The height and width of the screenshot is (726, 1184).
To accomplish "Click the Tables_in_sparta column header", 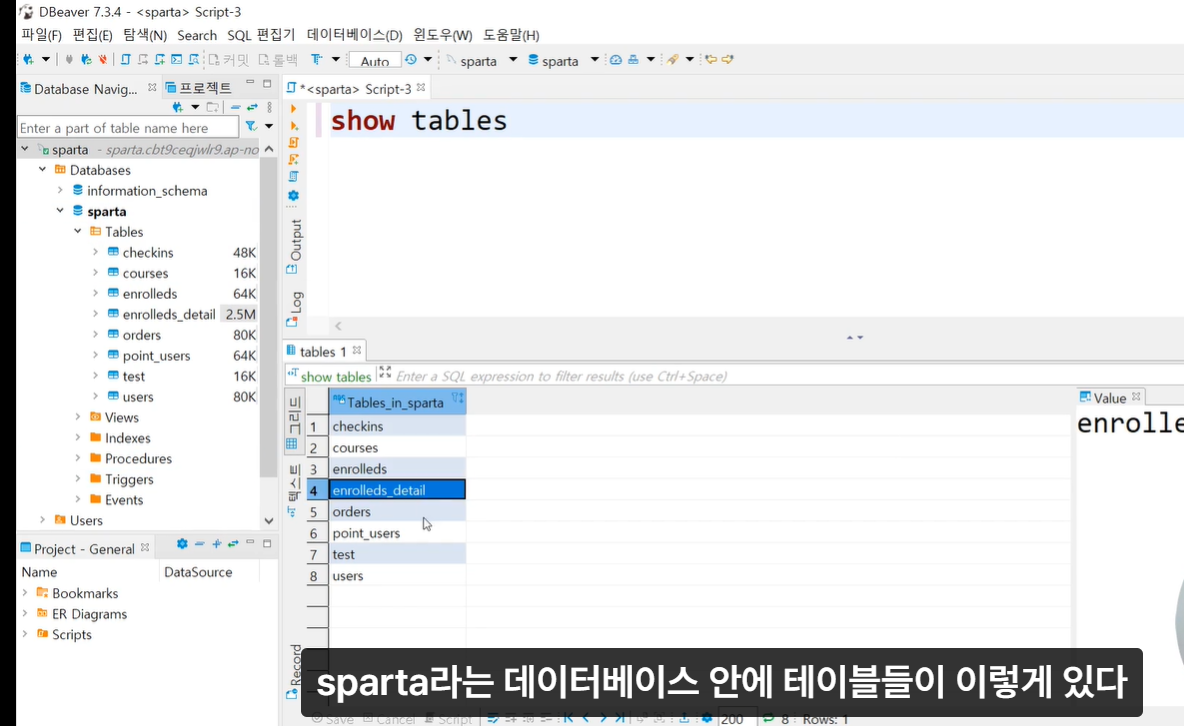I will coord(397,402).
